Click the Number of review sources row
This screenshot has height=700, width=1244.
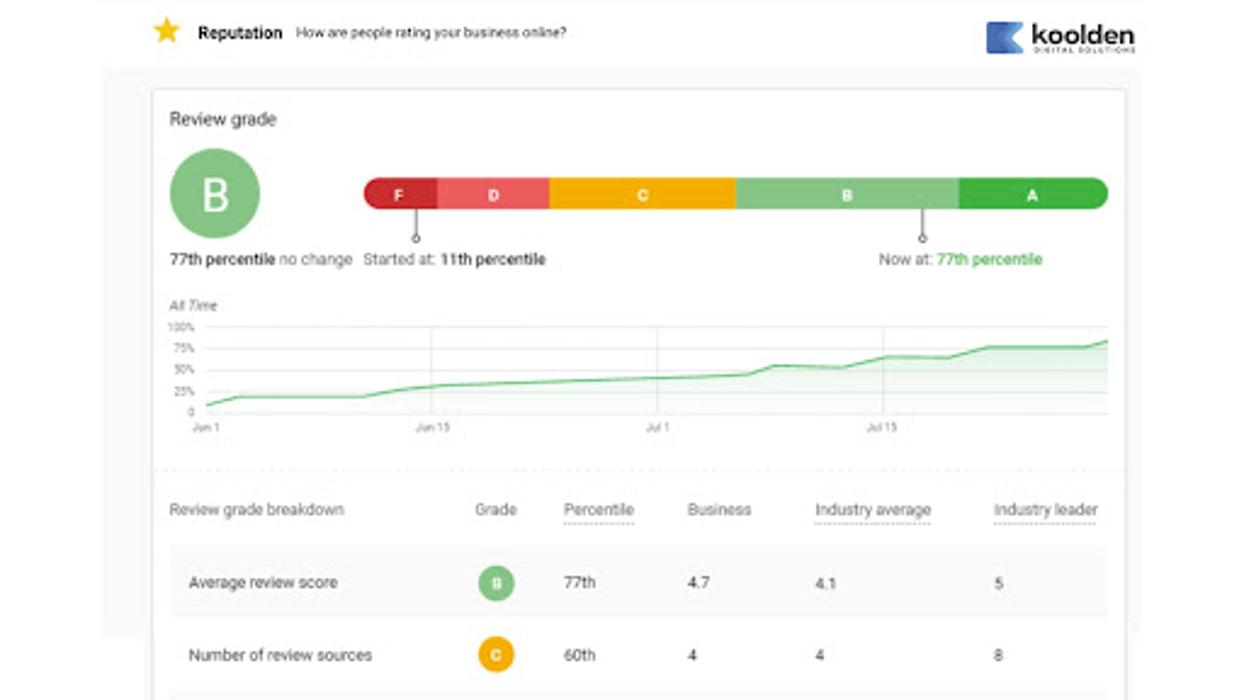280,656
